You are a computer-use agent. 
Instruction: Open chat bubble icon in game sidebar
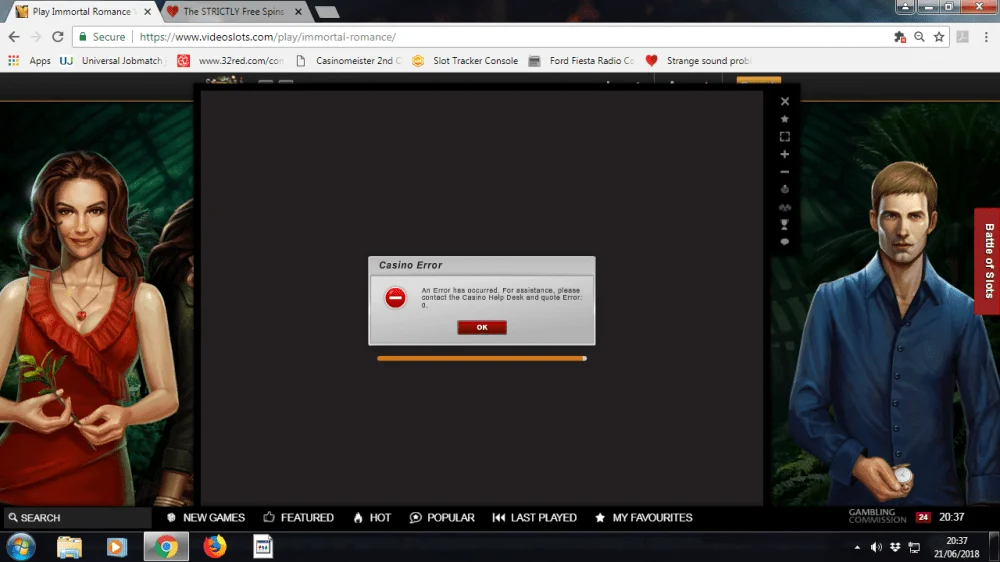click(784, 242)
